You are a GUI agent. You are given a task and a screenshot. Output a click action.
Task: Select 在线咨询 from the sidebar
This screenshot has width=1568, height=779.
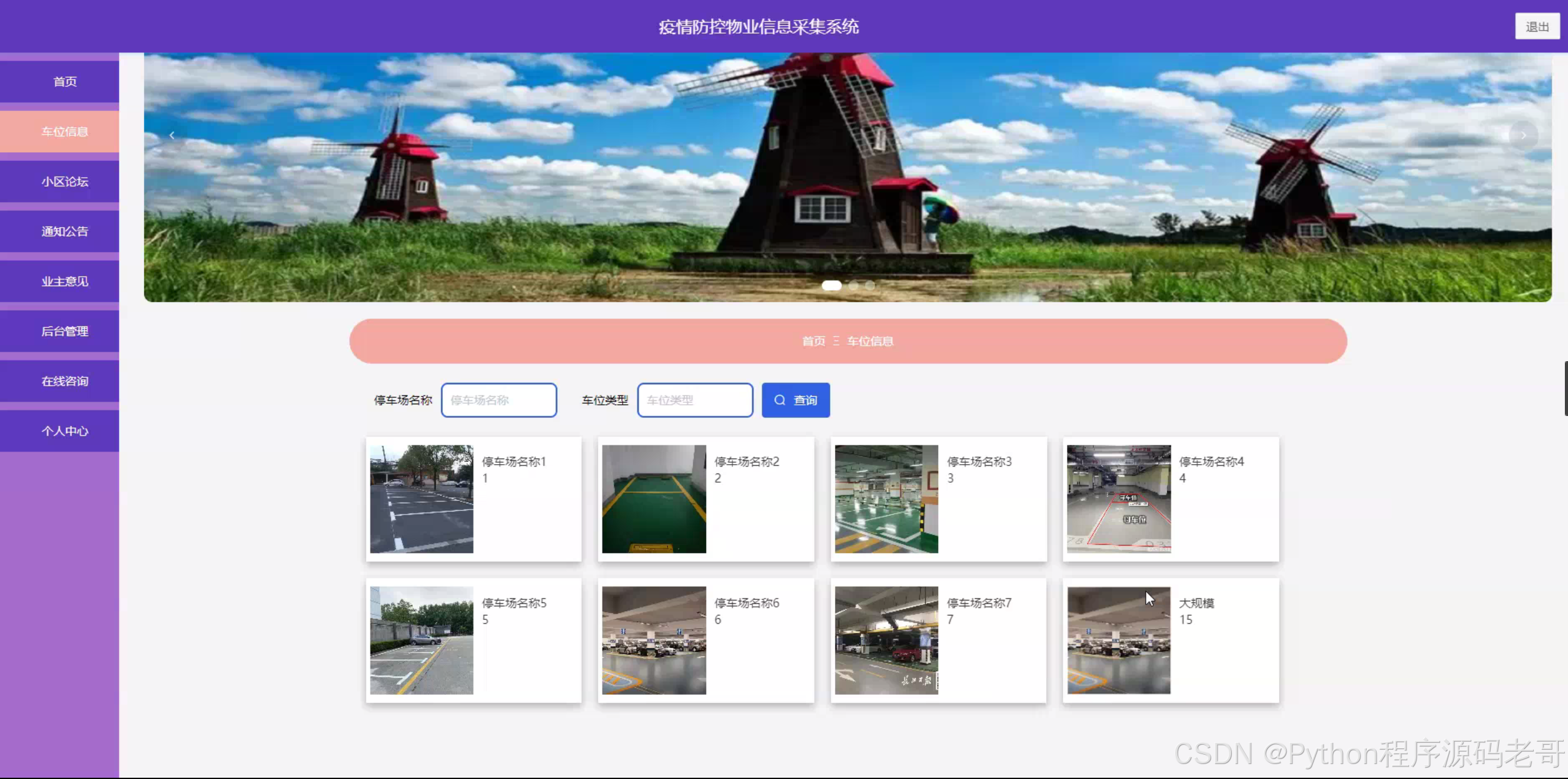[x=65, y=381]
